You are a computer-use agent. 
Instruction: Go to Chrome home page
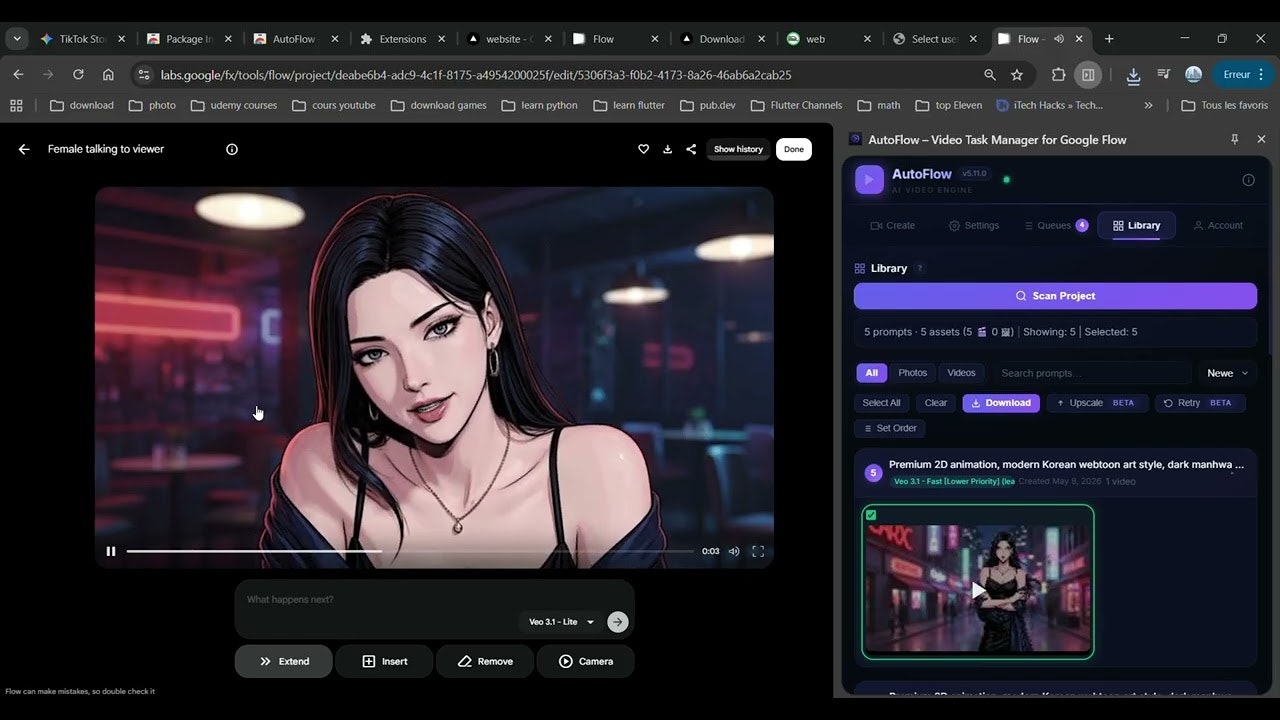(108, 75)
